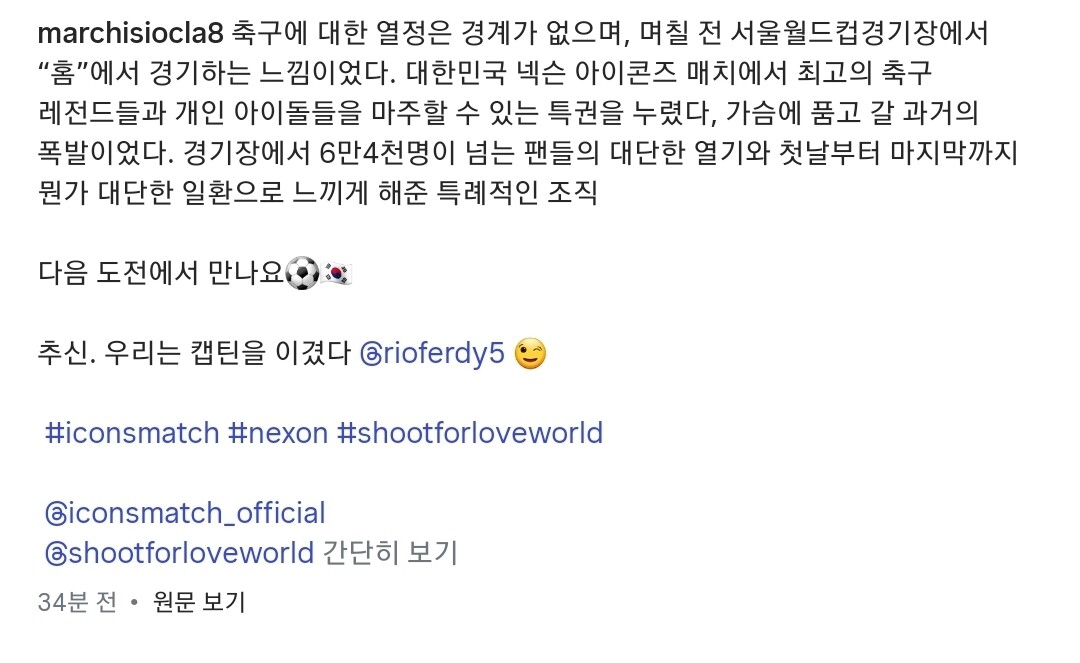Click the Threads icon before iconsmatch_official
This screenshot has width=1080, height=663.
coord(56,514)
